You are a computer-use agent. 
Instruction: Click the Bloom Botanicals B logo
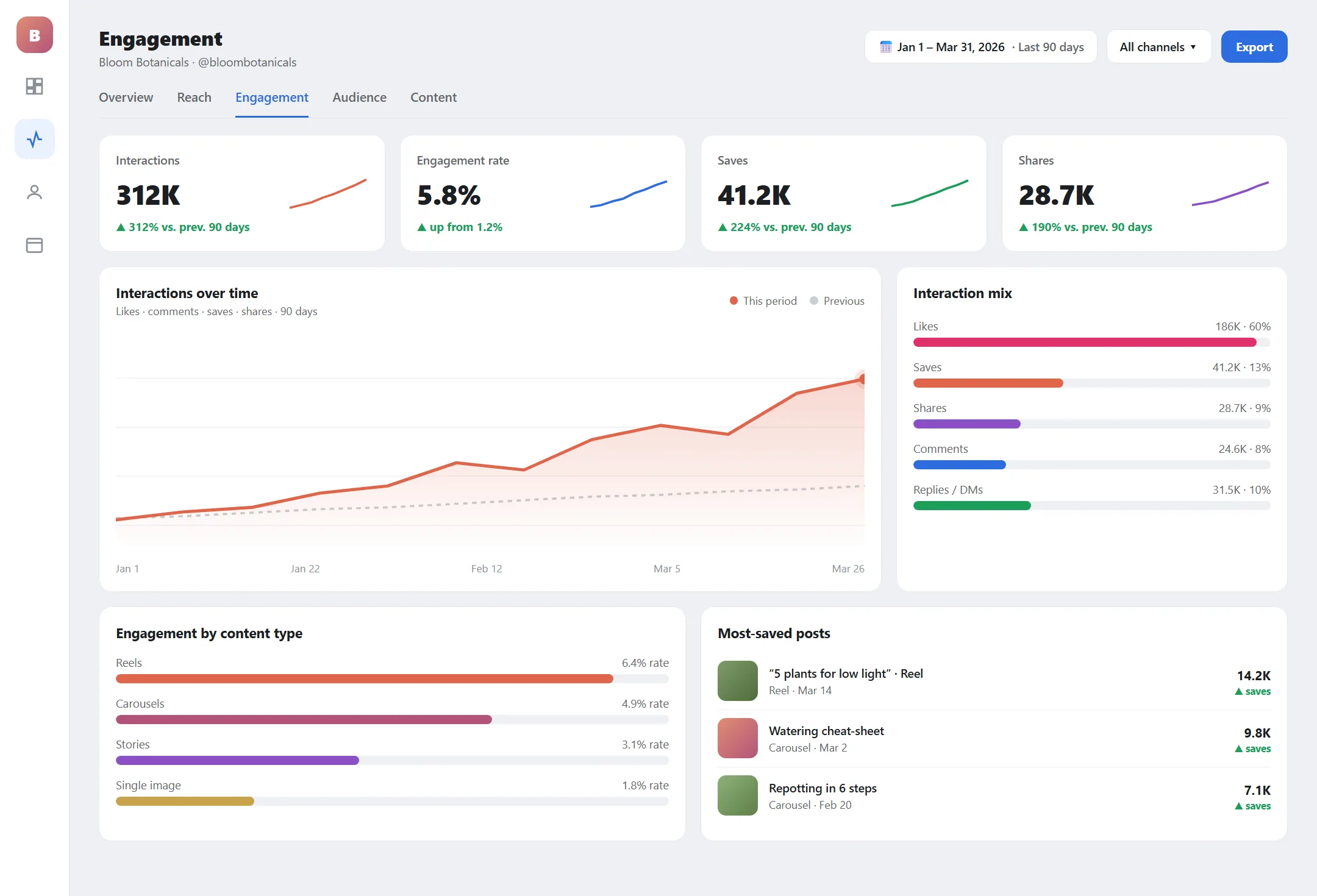[35, 35]
